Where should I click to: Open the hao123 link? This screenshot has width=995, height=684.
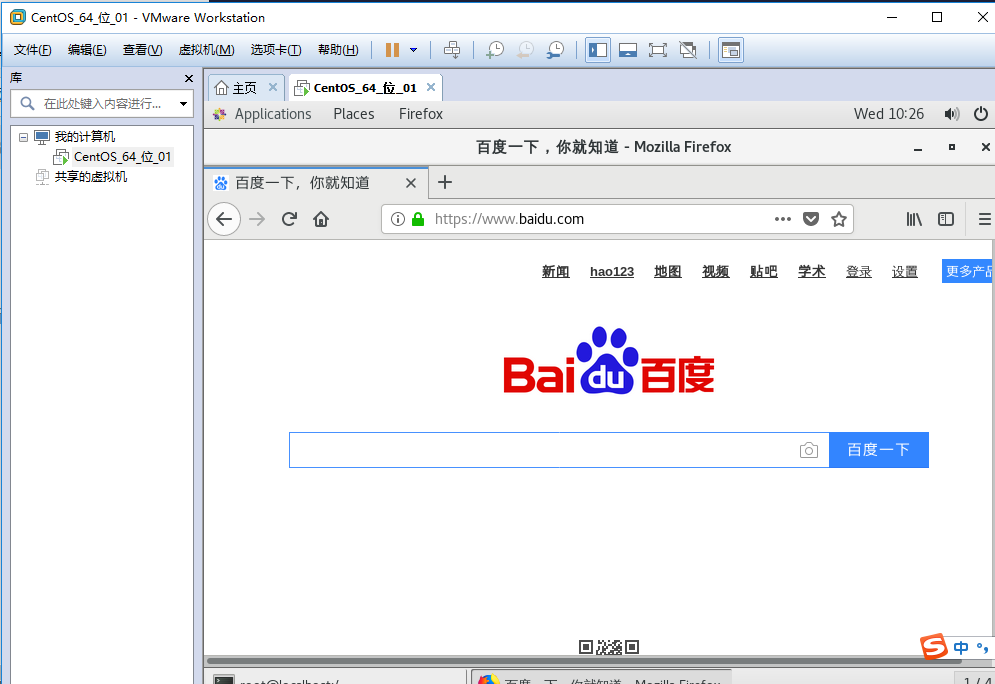point(612,272)
